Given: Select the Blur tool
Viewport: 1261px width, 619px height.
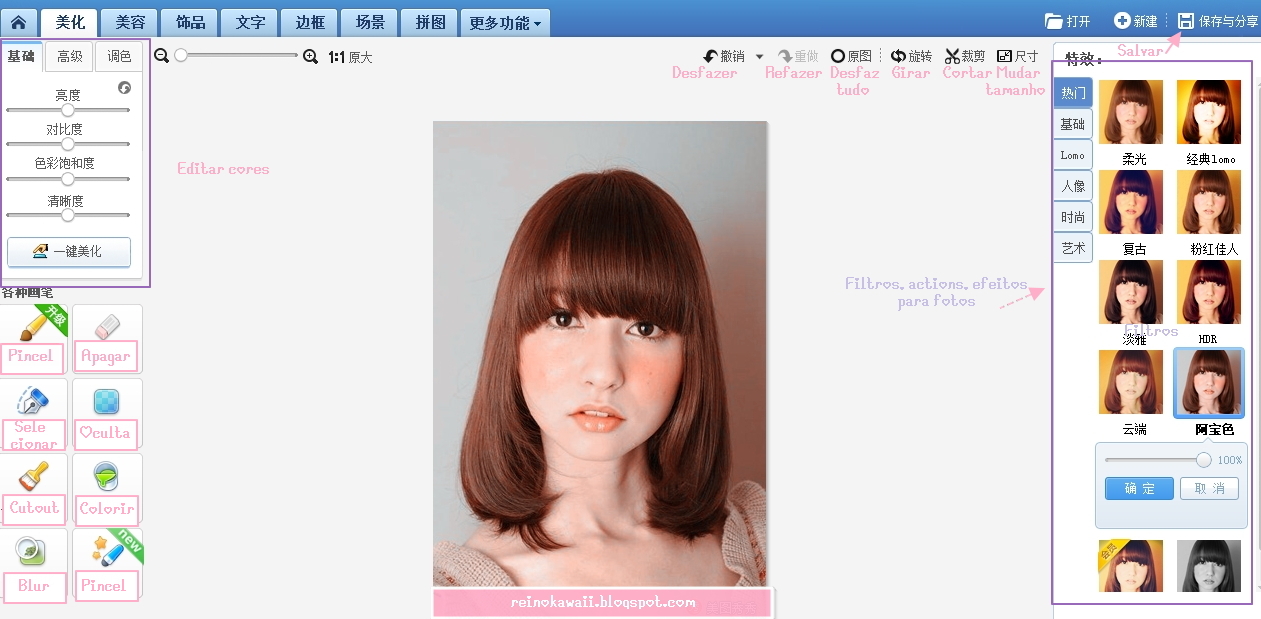Looking at the screenshot, I should pos(32,564).
